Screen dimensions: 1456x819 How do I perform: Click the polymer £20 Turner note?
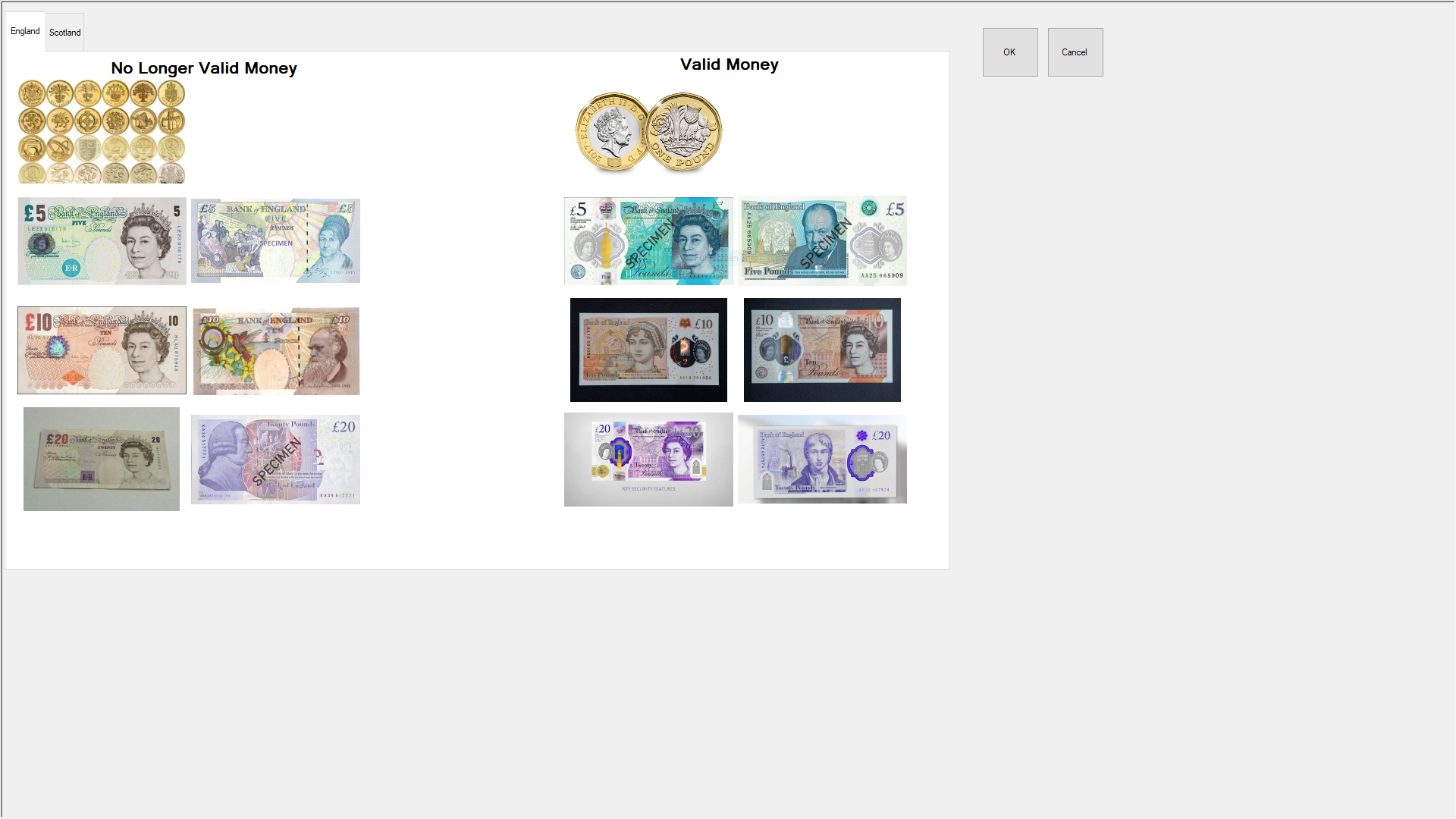coord(822,460)
